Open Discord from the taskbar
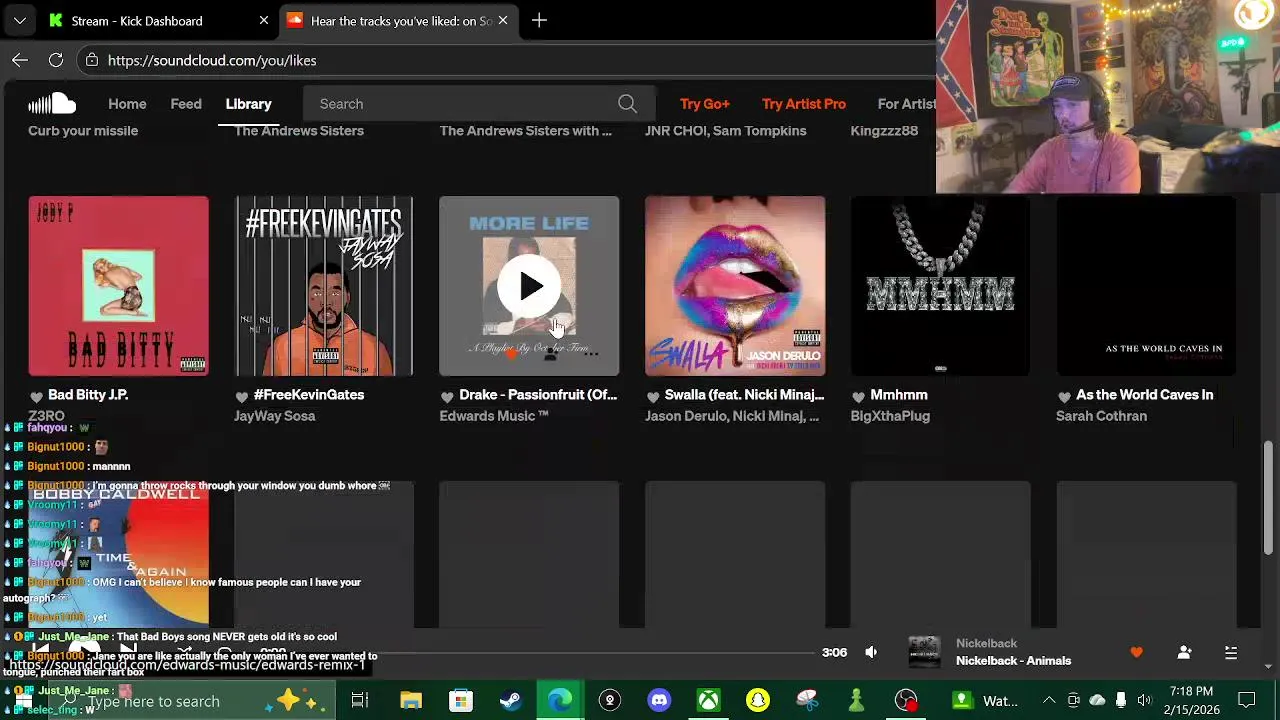 [659, 700]
